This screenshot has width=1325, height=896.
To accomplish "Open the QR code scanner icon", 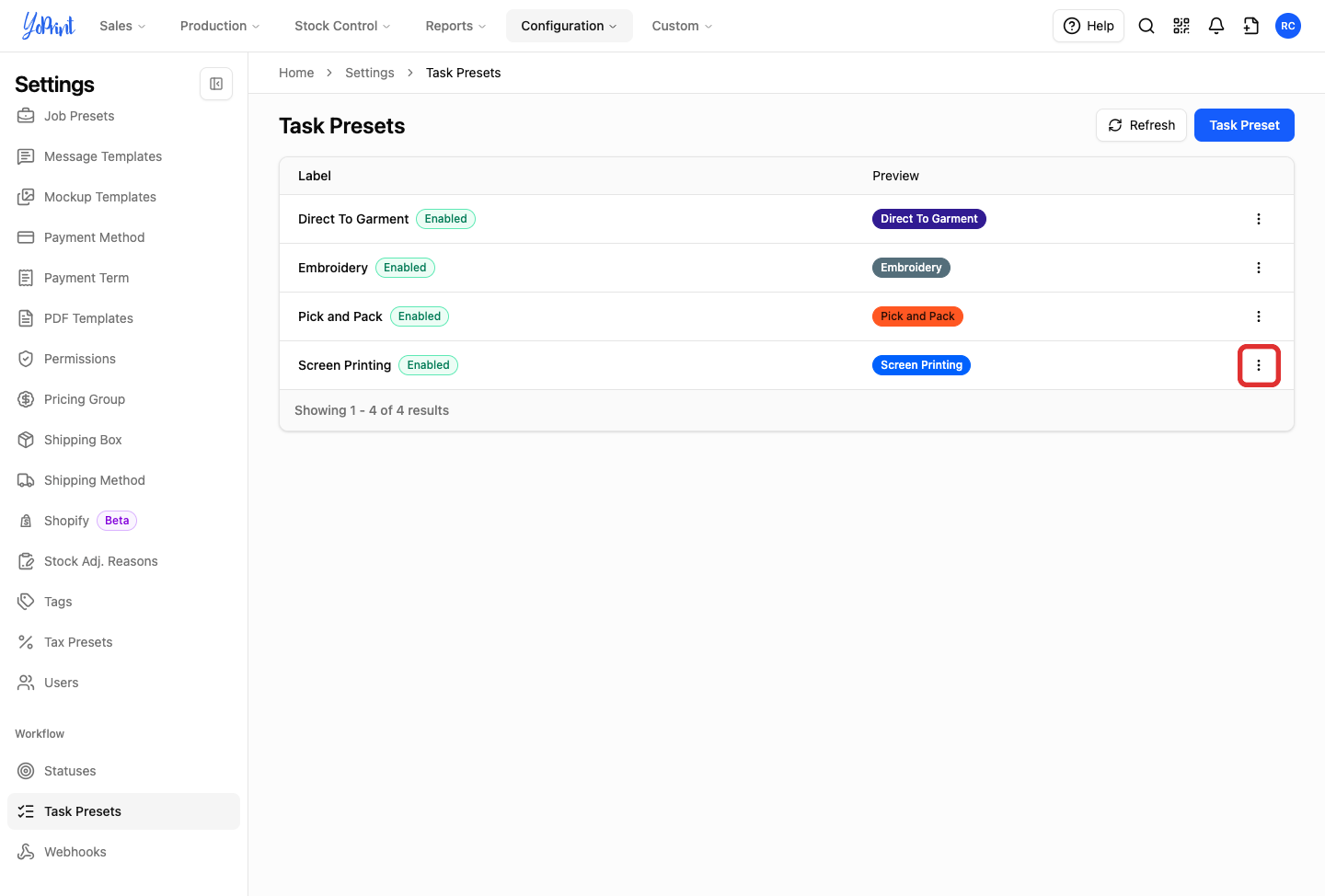I will [1181, 26].
